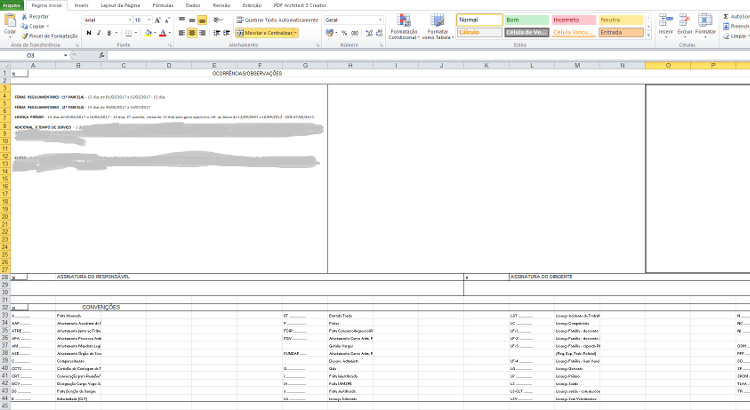Click the Preencher fill icon
This screenshot has width=750, height=410.
coord(726,26)
